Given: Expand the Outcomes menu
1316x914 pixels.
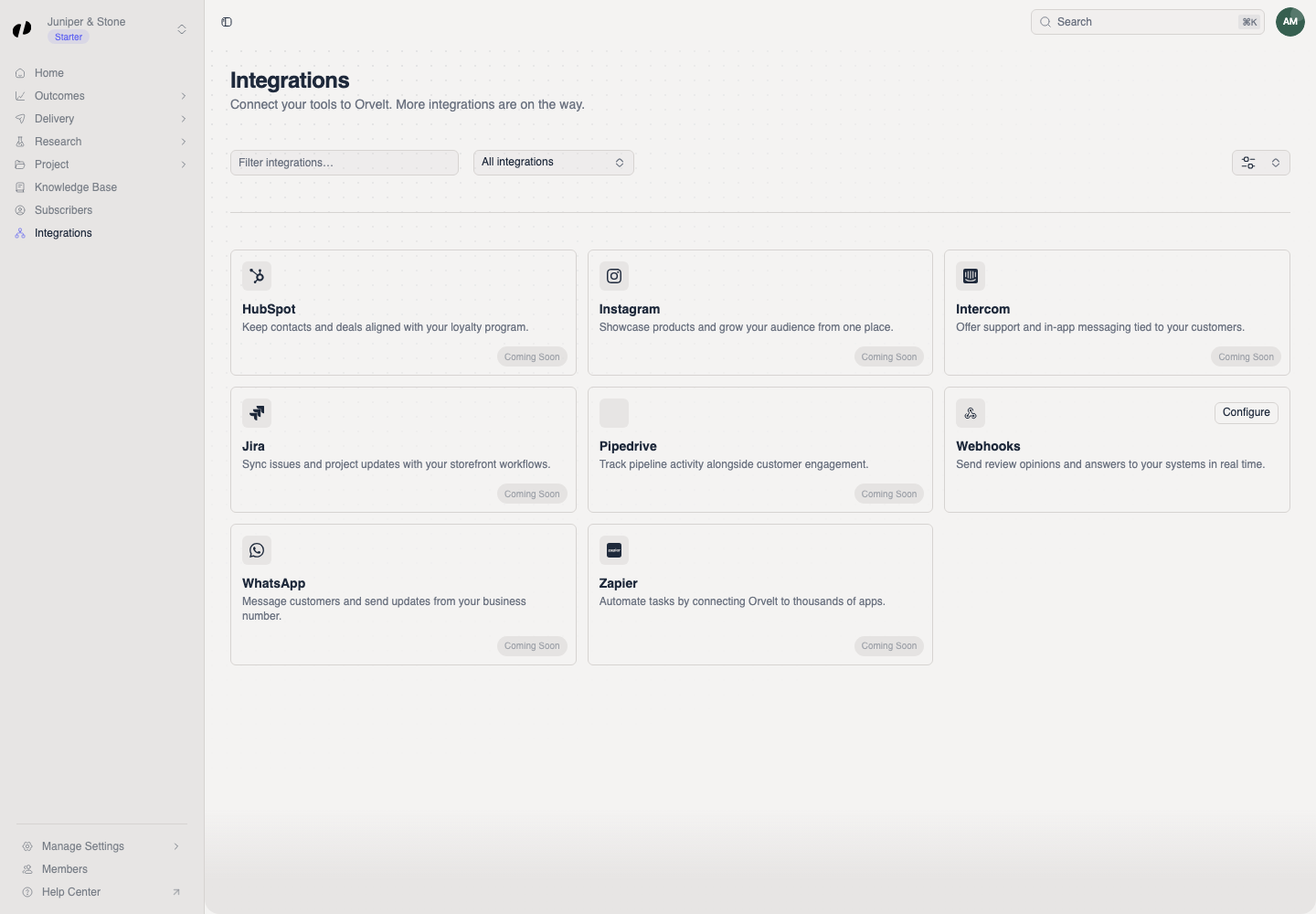Looking at the screenshot, I should coord(101,96).
